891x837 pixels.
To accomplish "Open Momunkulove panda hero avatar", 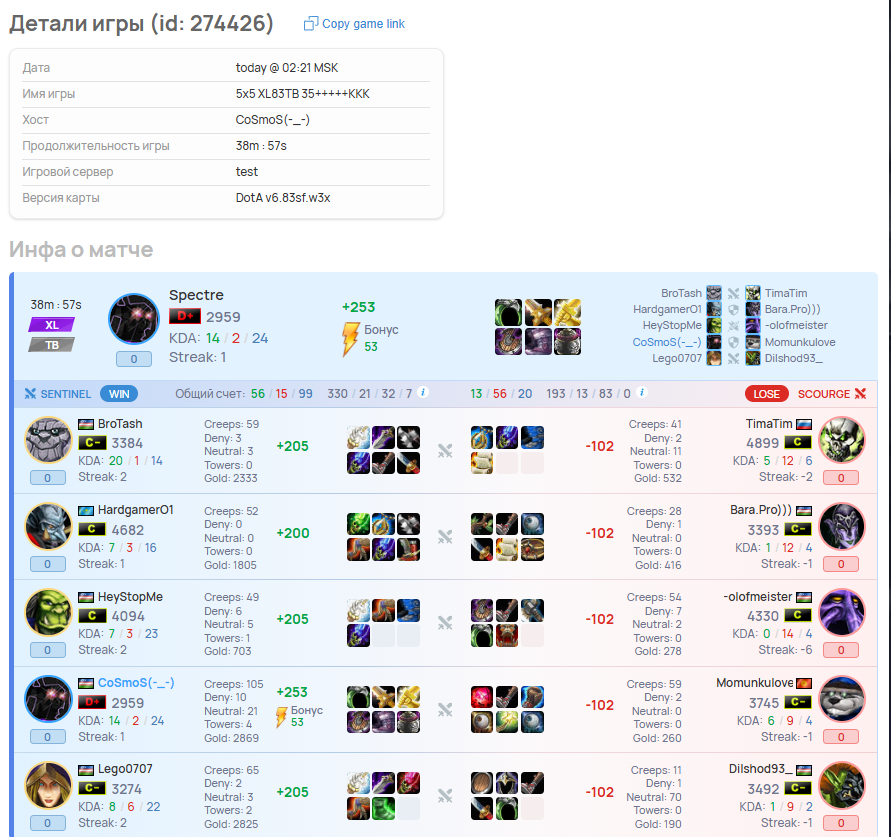I will [x=842, y=699].
